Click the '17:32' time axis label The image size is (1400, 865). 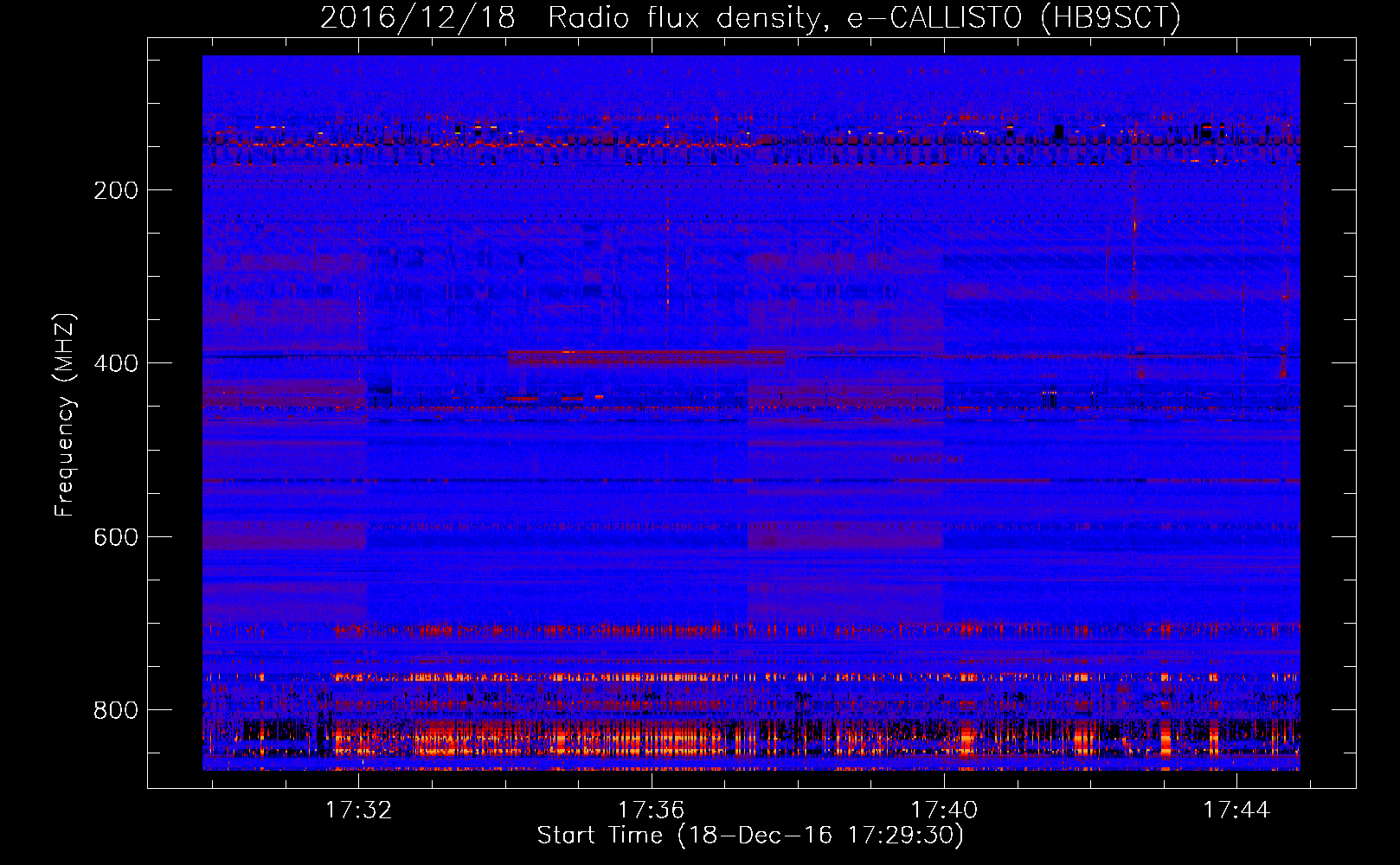pyautogui.click(x=358, y=811)
